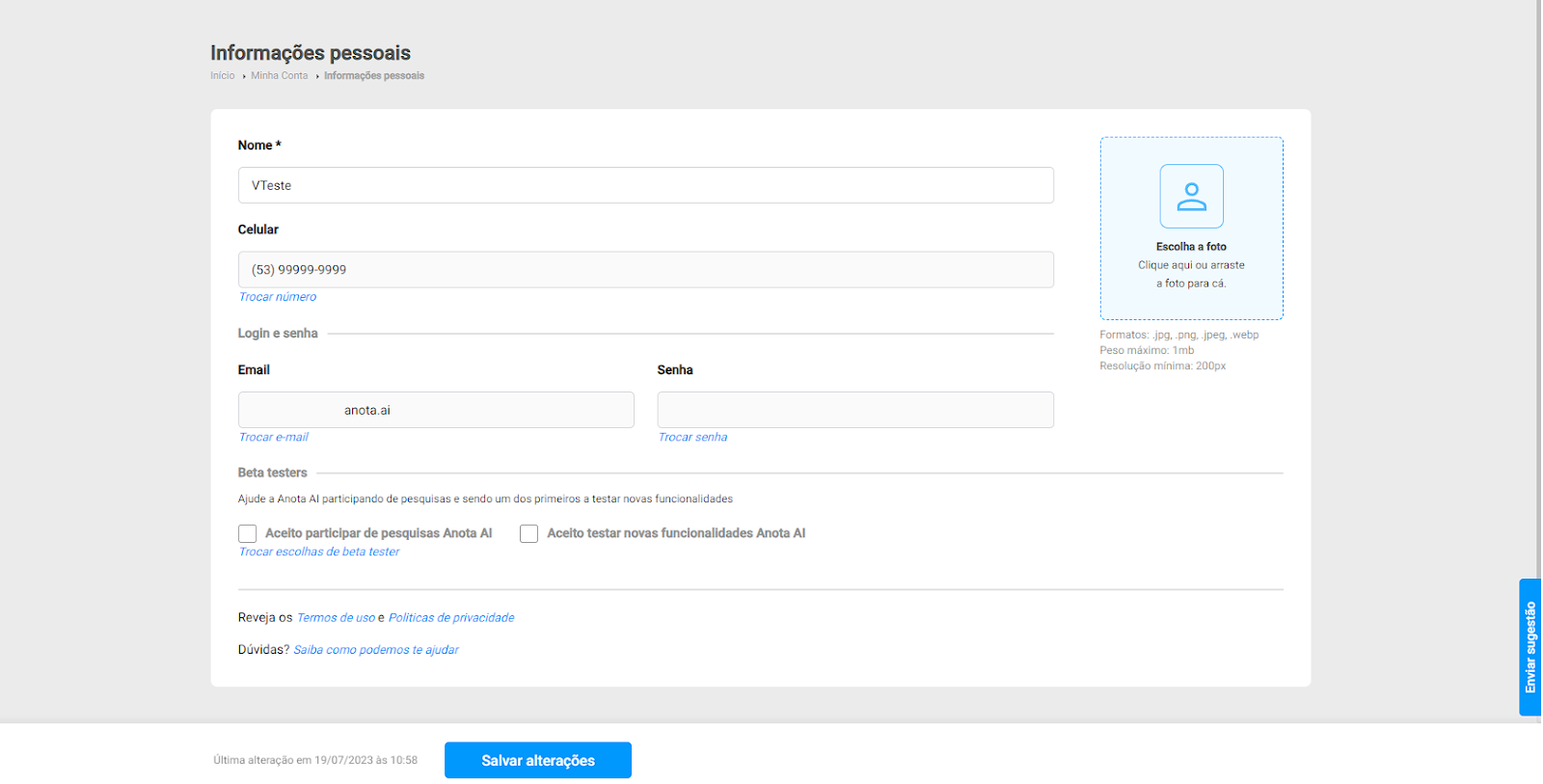Click the 'Trocar número' link
This screenshot has width=1543, height=784.
point(278,297)
